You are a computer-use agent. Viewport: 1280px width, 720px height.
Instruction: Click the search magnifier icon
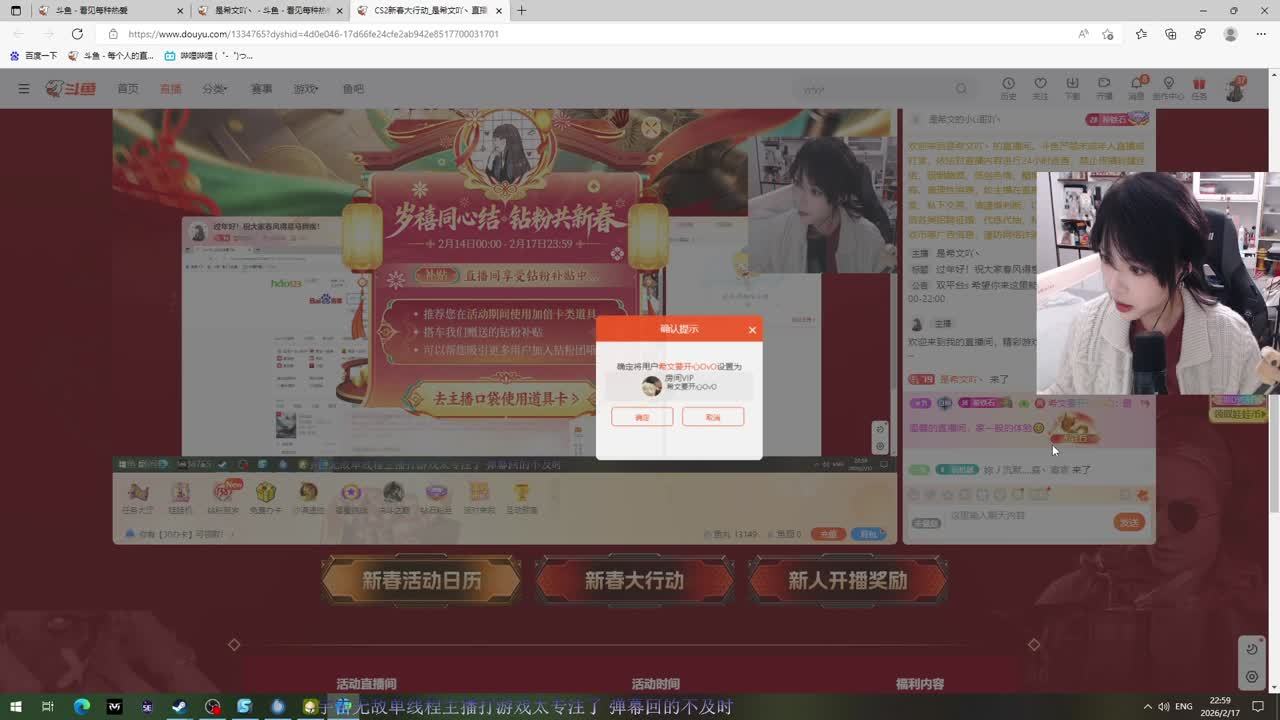[962, 89]
